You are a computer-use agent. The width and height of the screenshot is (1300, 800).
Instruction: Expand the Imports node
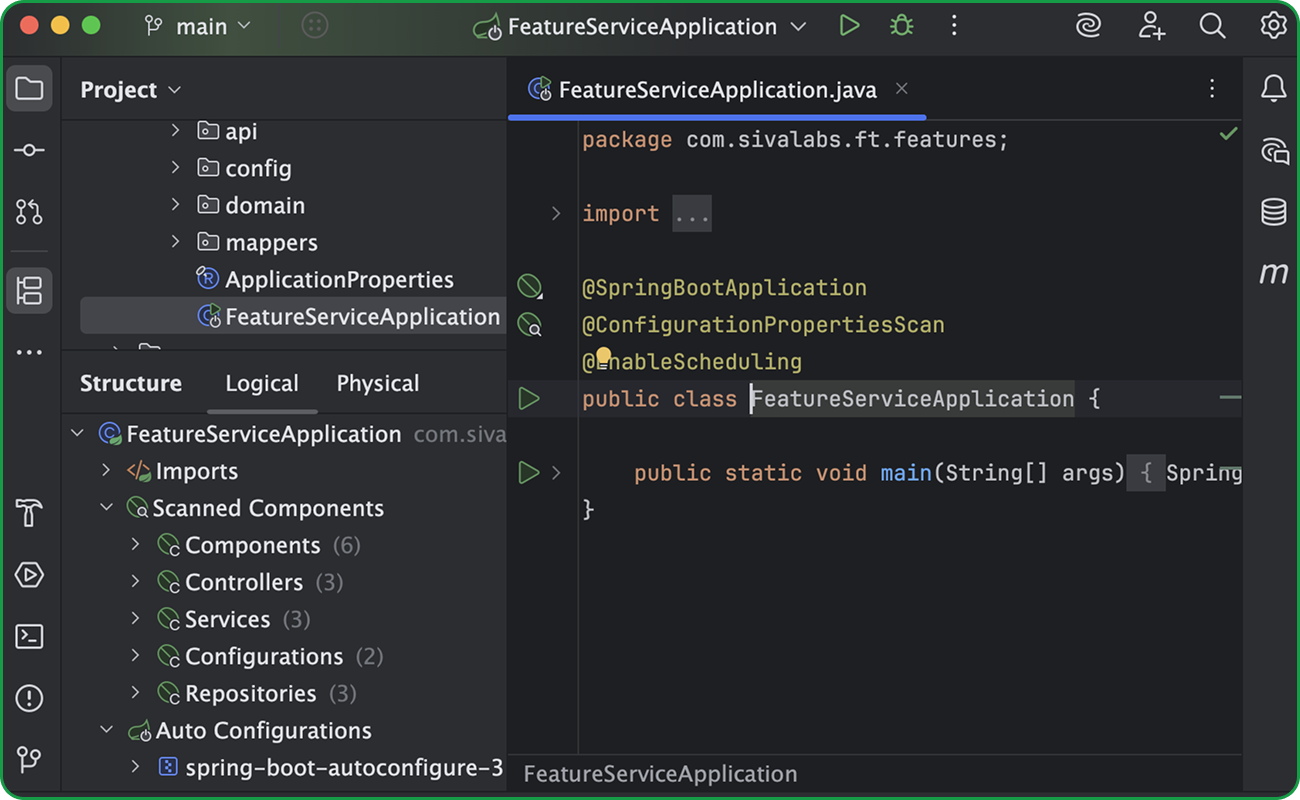107,470
